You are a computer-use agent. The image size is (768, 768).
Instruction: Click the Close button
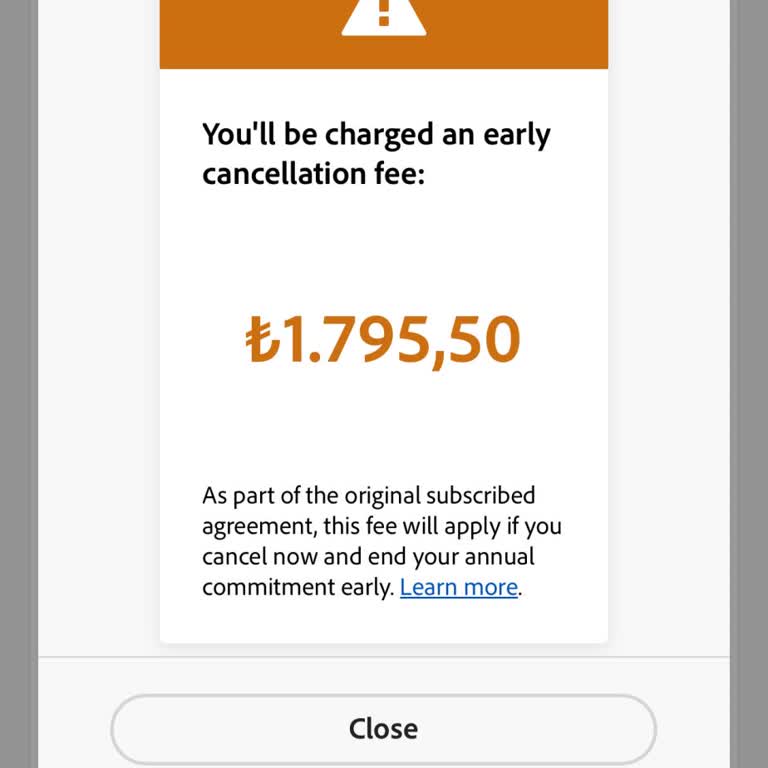coord(383,728)
